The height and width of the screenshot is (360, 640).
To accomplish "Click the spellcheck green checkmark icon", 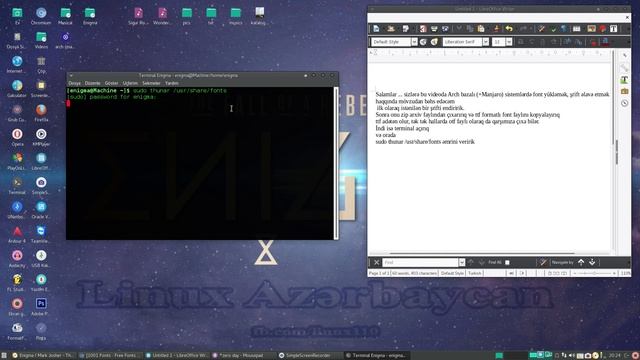I will (x=553, y=29).
